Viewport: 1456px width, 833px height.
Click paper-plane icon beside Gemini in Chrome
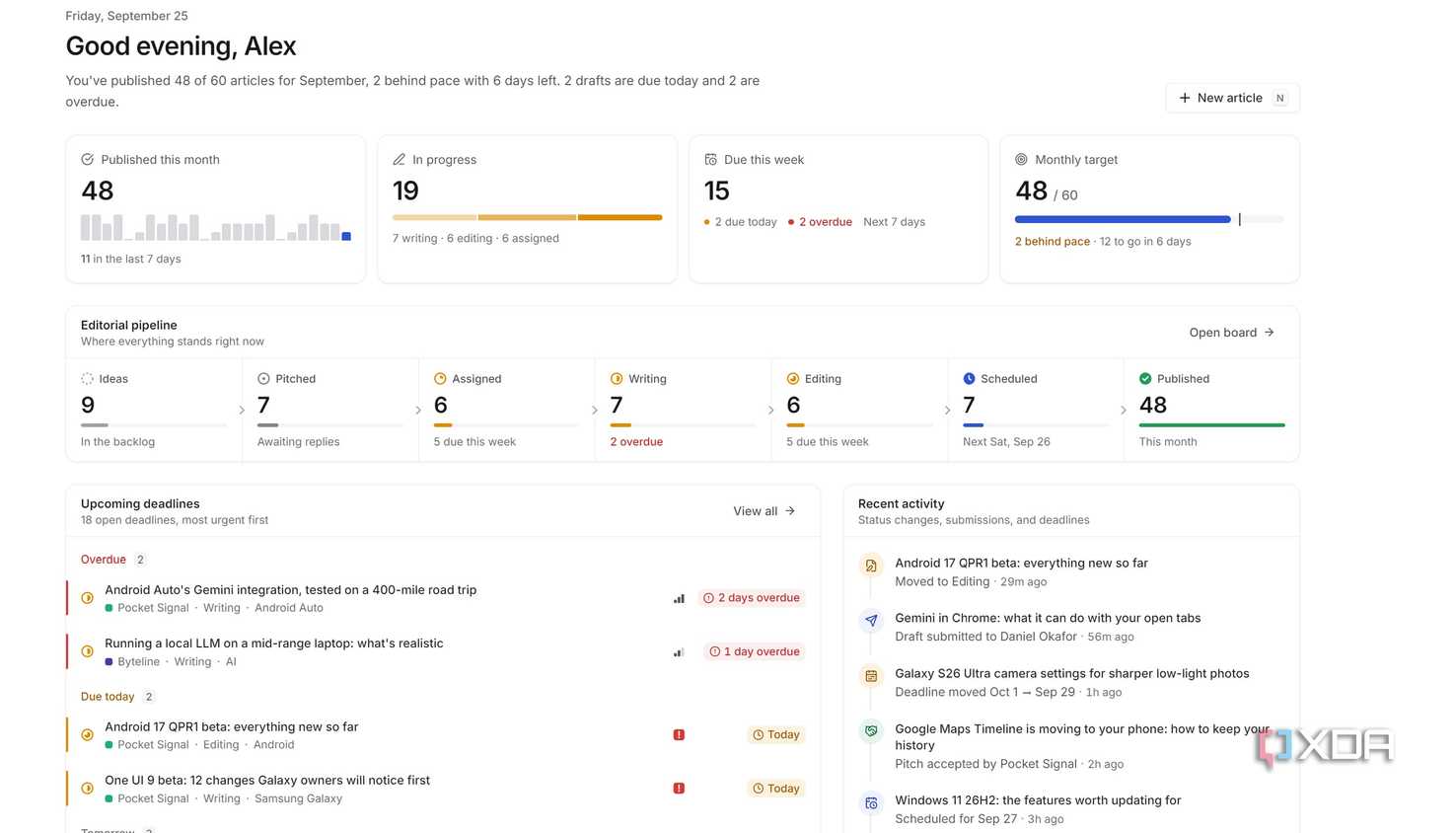(x=871, y=621)
